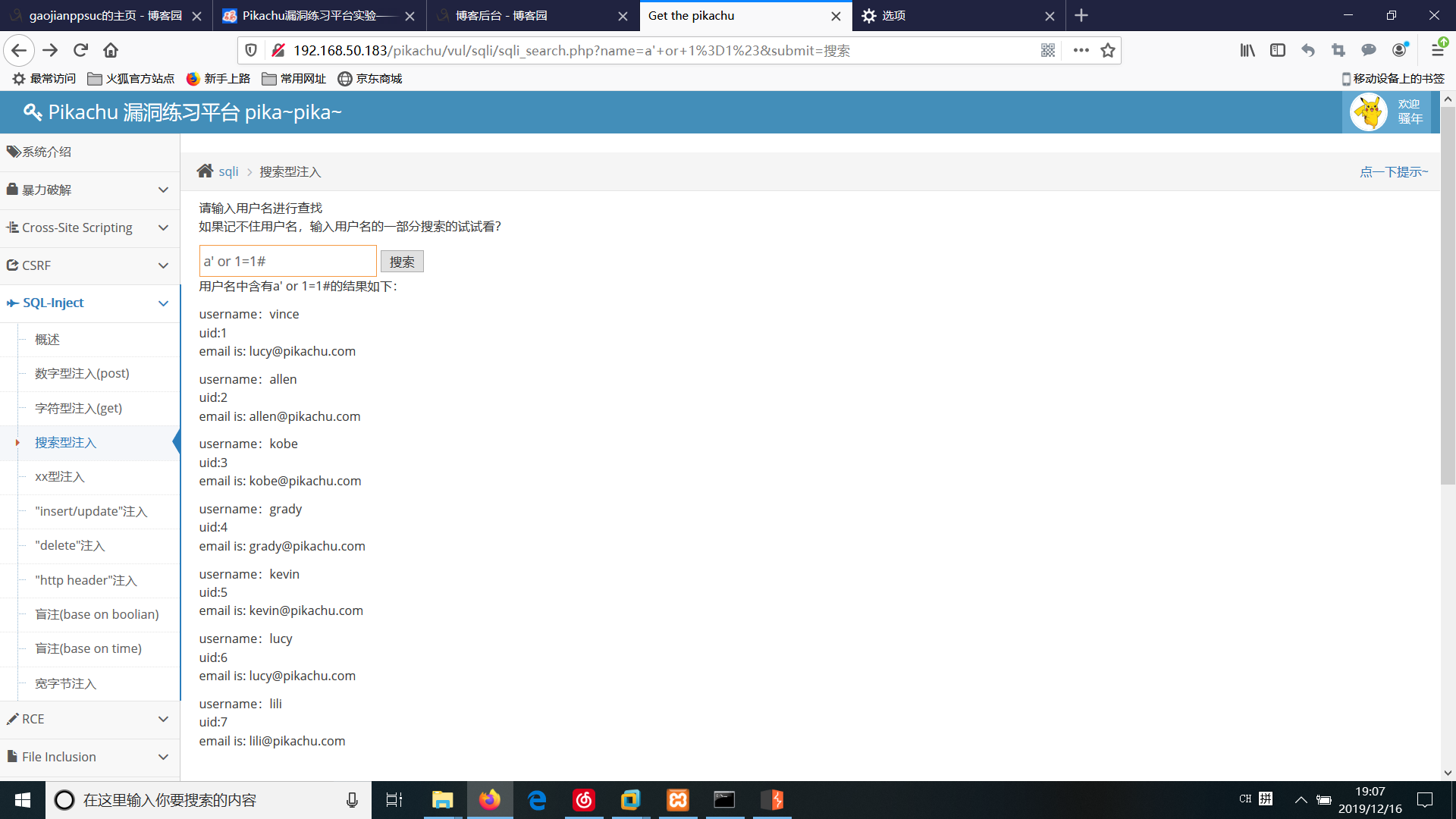1456x819 pixels.
Task: Open Firefox library icon
Action: [x=1247, y=50]
